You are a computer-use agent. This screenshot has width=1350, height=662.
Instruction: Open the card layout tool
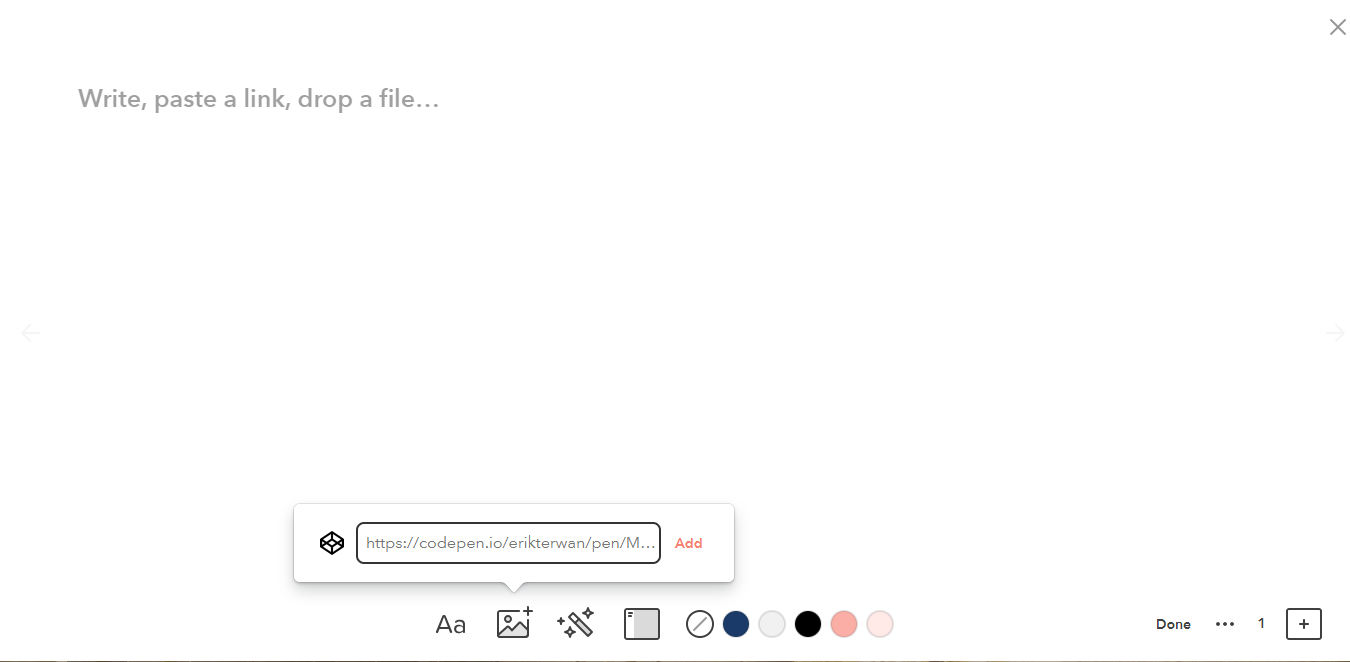642,624
